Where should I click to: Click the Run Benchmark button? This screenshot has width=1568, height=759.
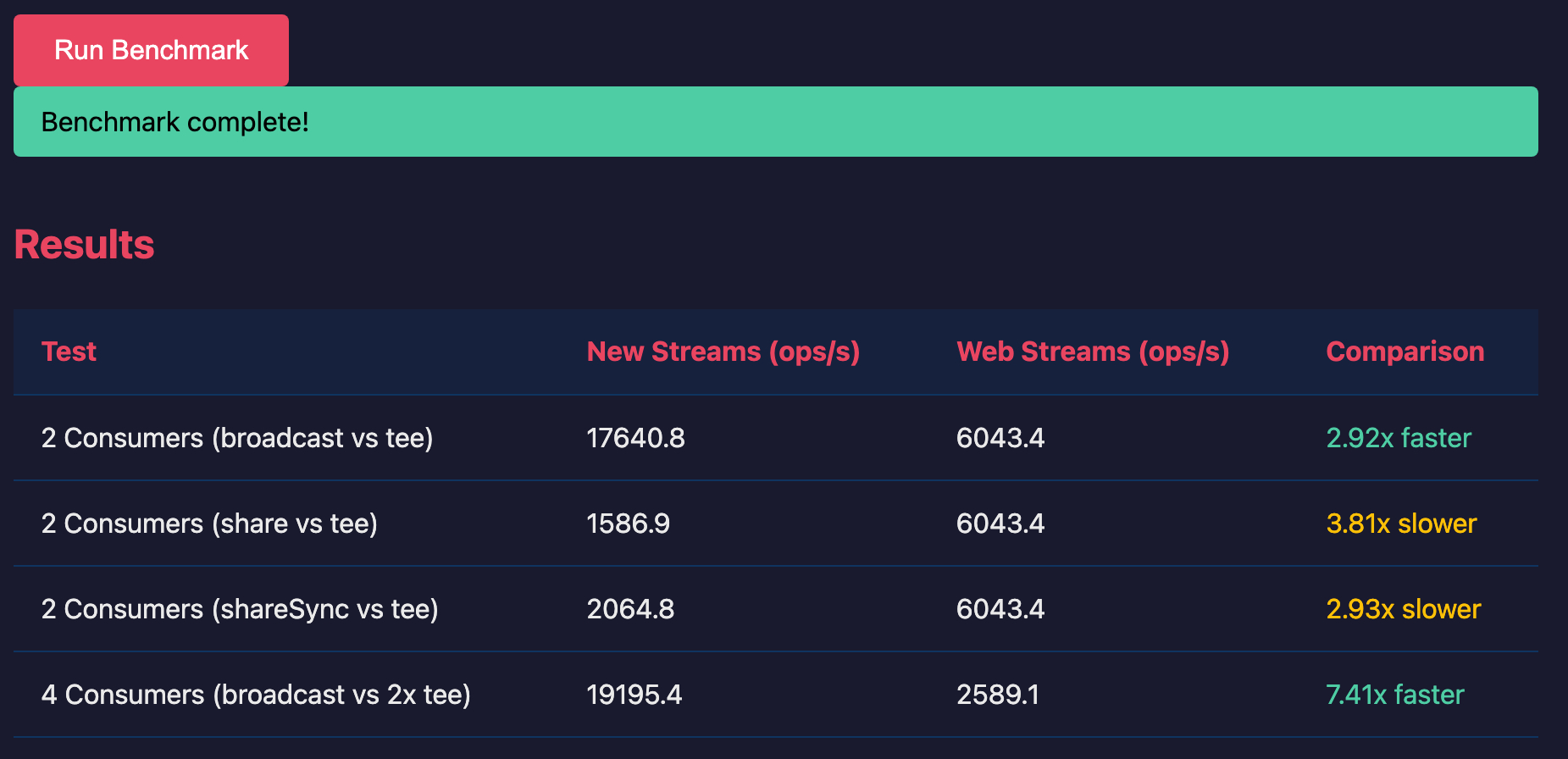151,50
